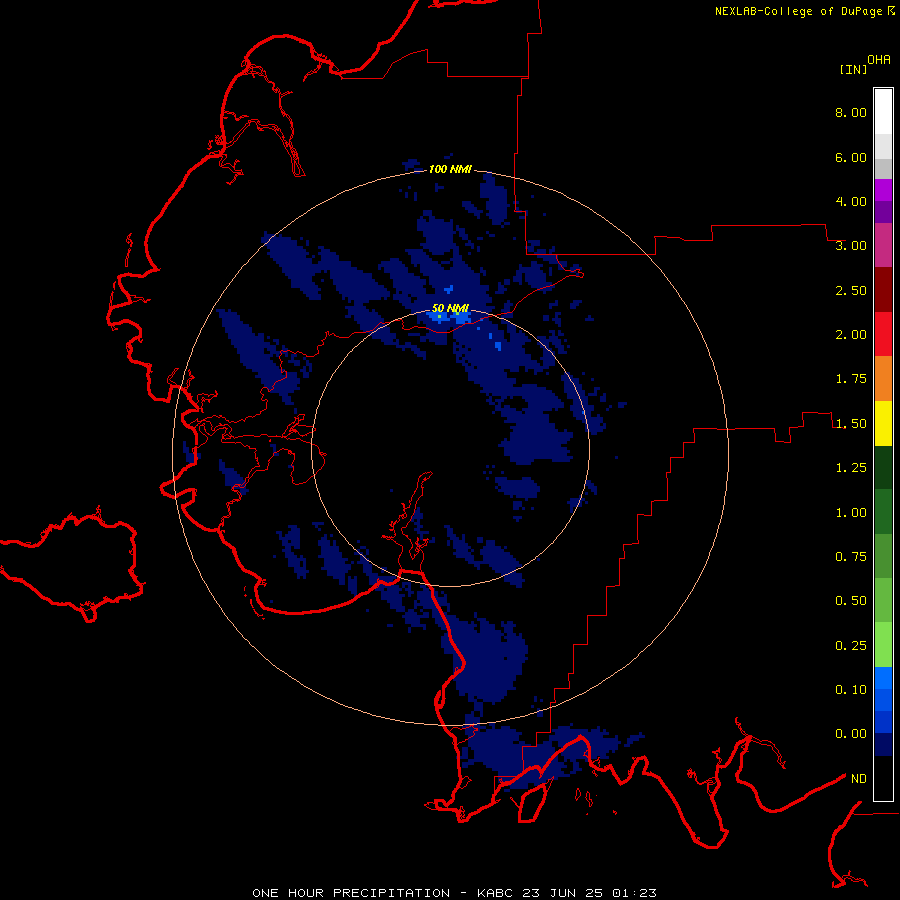Click the 1.00 legend value
The height and width of the screenshot is (900, 900).
click(851, 513)
